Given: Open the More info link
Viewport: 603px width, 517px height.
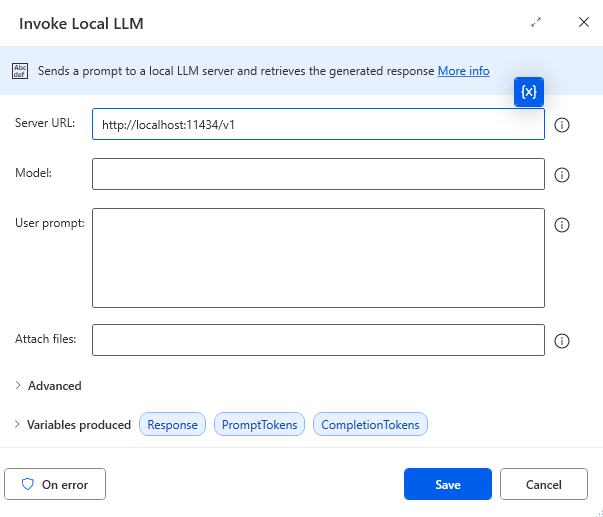Looking at the screenshot, I should click(463, 71).
